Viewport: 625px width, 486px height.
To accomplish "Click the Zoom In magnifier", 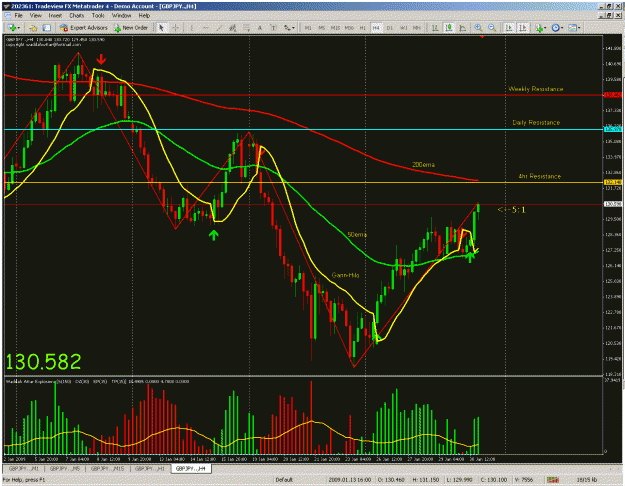I will tap(478, 28).
